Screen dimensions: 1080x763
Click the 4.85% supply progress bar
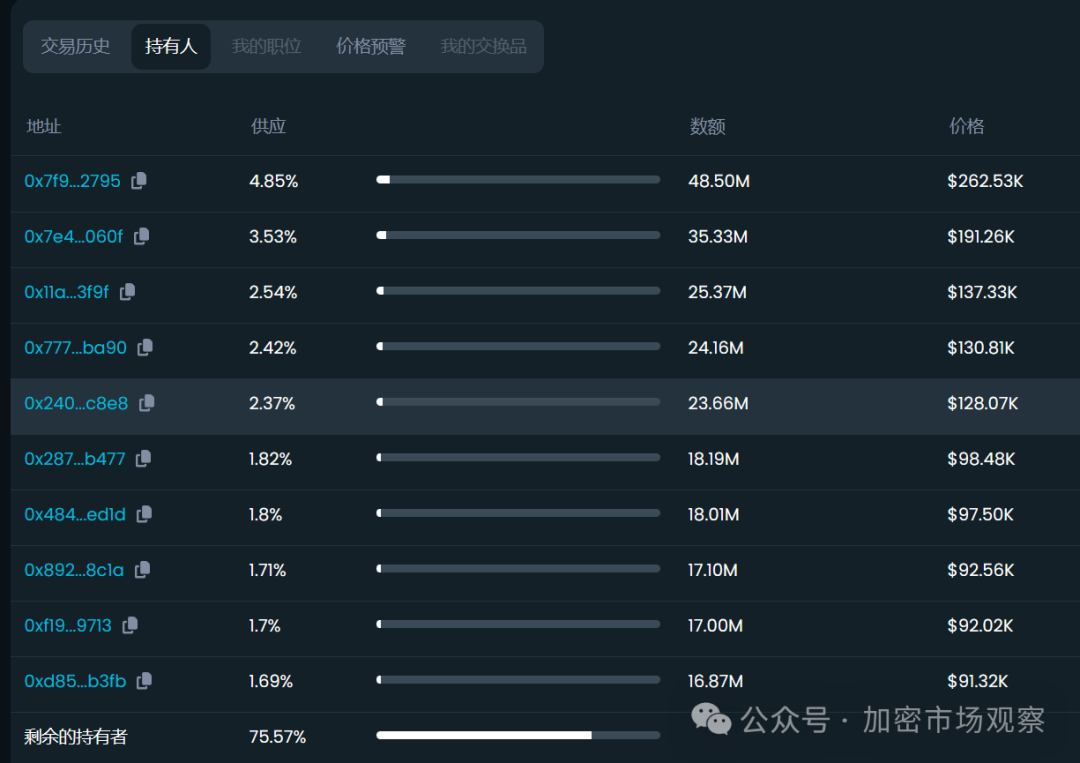click(518, 180)
